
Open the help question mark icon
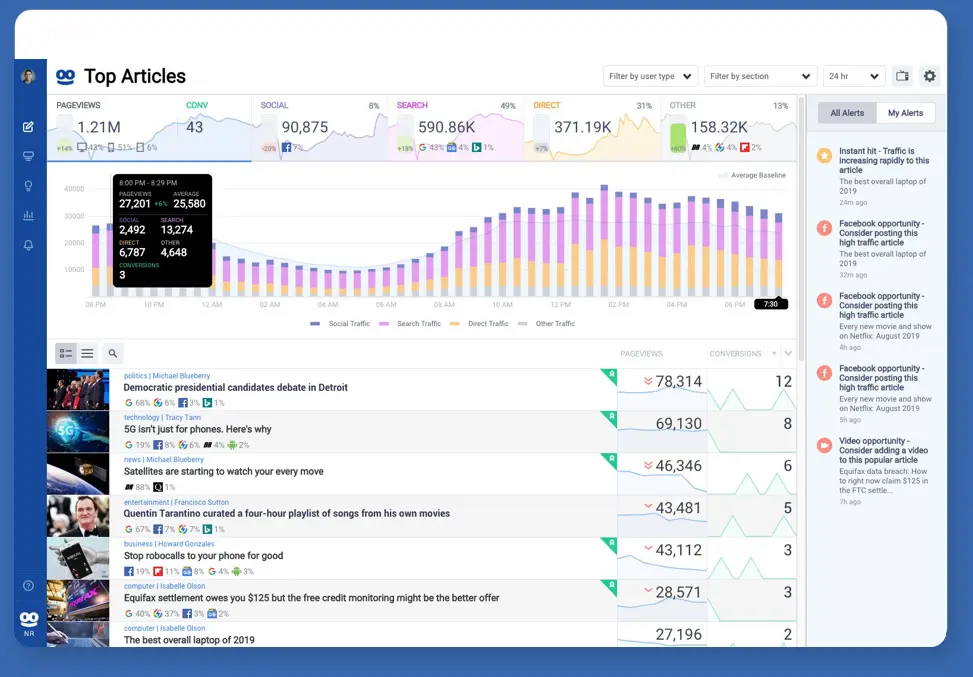pyautogui.click(x=29, y=585)
